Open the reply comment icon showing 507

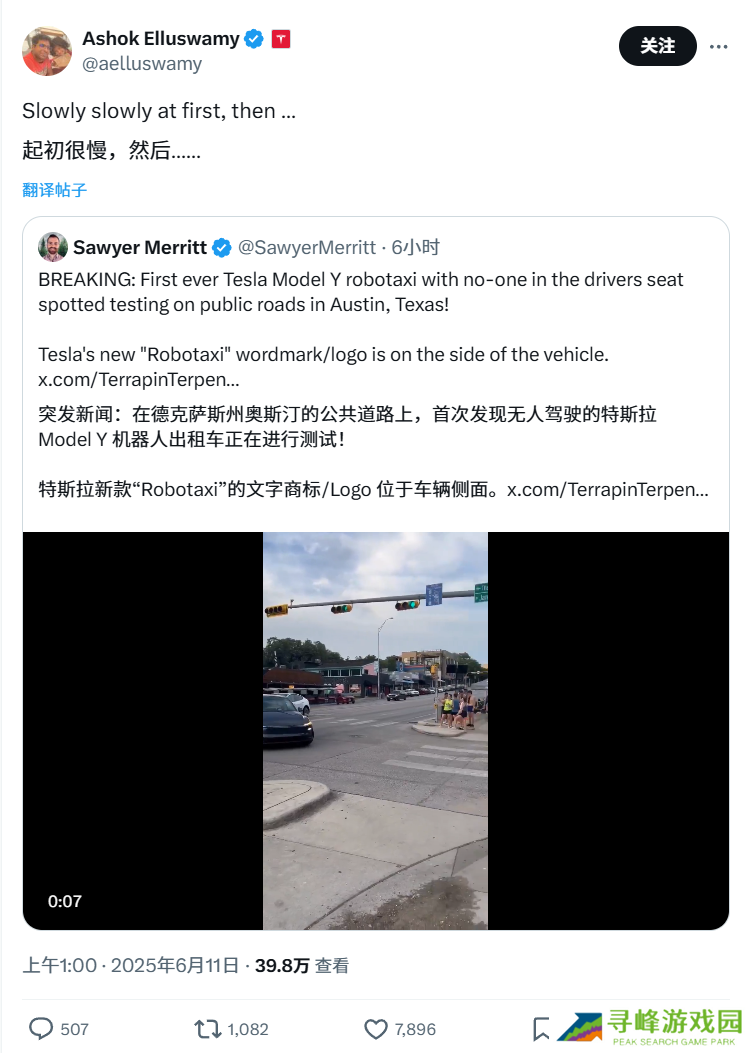tap(41, 1029)
